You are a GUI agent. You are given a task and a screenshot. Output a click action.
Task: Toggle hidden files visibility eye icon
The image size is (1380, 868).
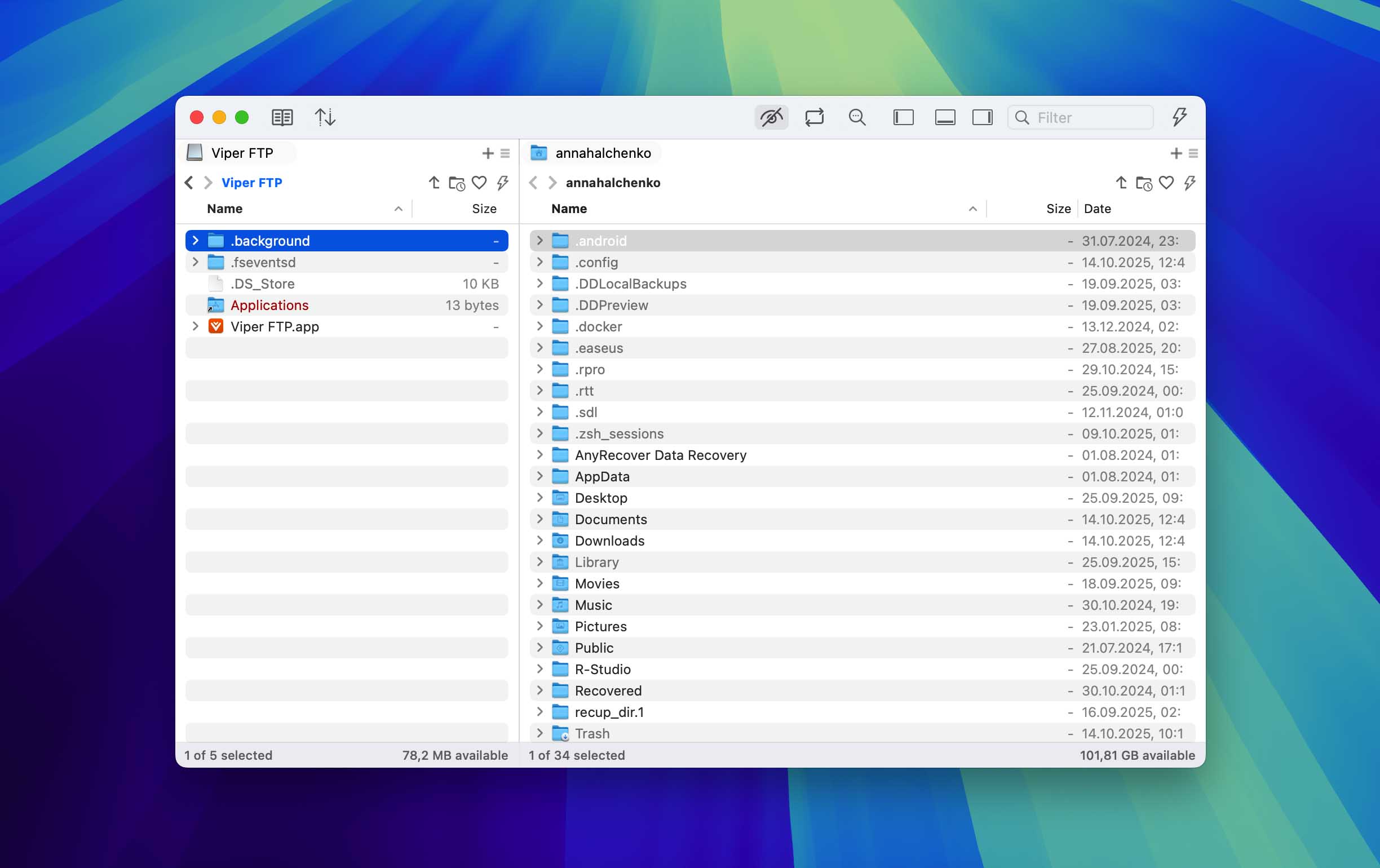[771, 117]
